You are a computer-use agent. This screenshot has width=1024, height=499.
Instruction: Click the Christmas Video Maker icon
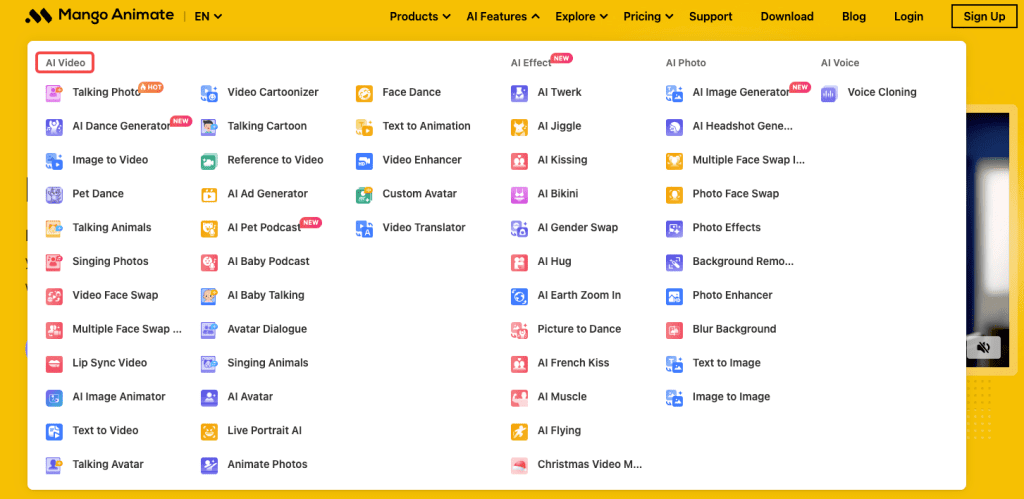[519, 465]
